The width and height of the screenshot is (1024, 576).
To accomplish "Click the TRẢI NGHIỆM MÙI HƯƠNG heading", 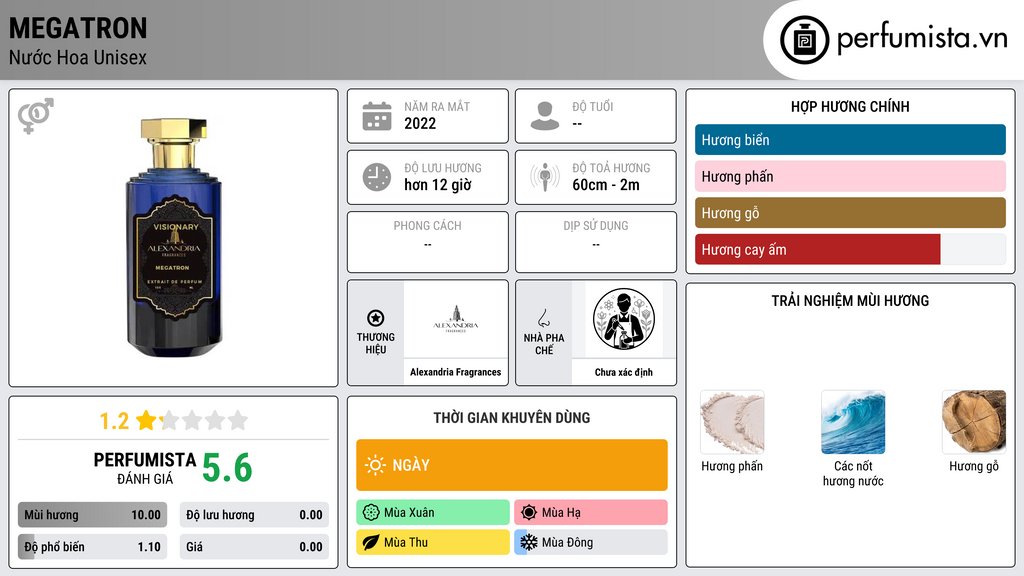I will point(850,300).
